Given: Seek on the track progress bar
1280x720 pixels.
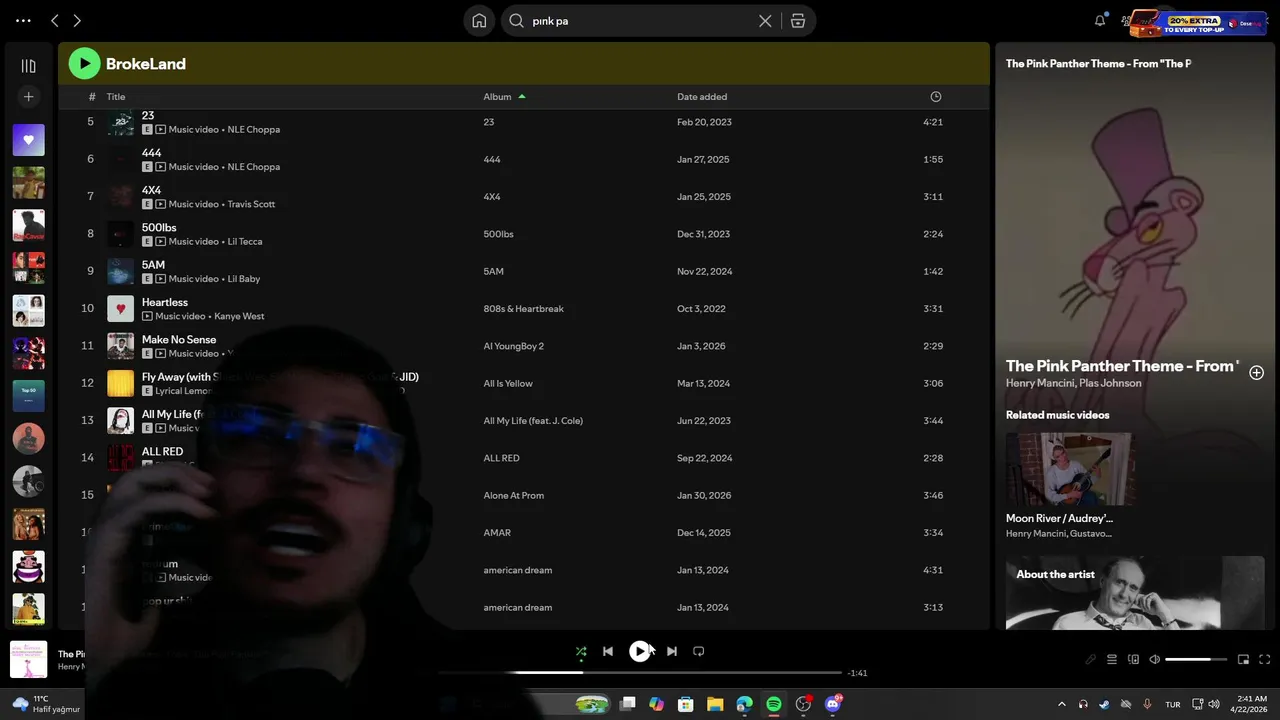Looking at the screenshot, I should click(640, 673).
